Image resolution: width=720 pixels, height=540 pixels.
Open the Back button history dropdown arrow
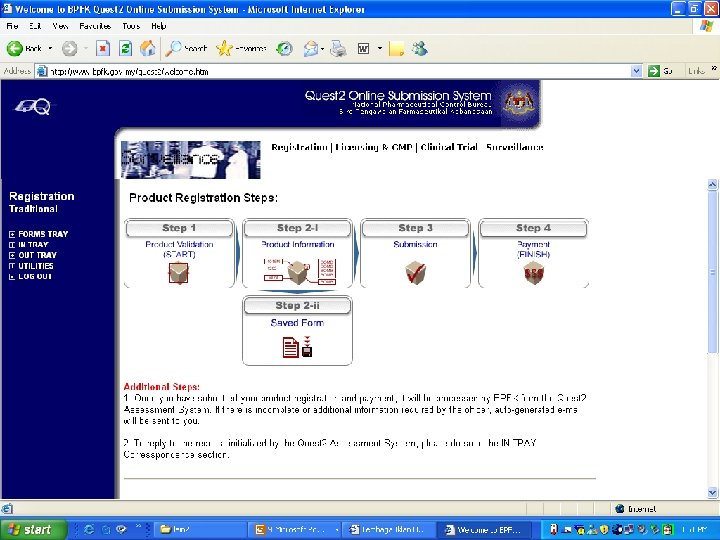(50, 48)
